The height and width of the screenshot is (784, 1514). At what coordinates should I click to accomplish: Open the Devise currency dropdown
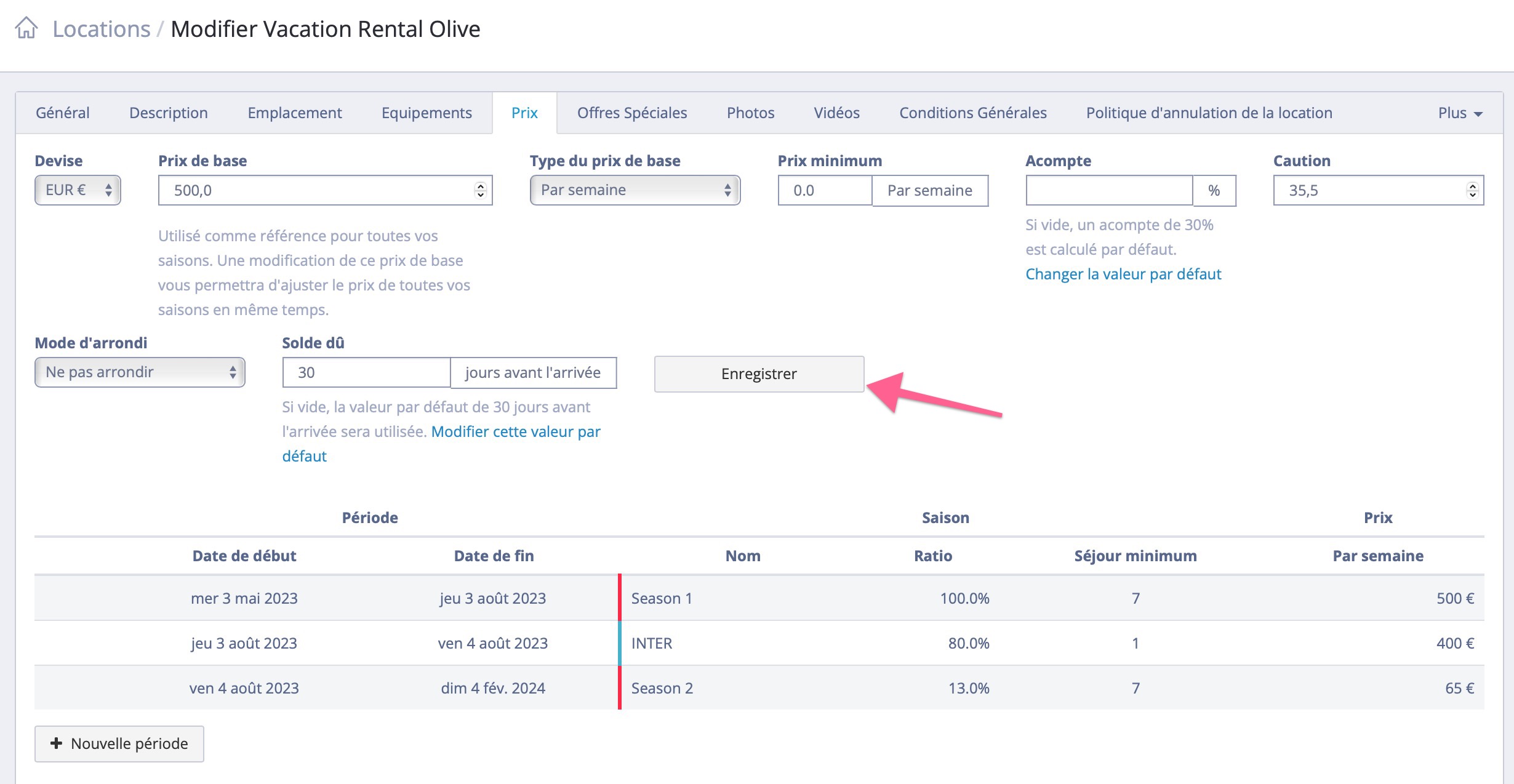(78, 190)
